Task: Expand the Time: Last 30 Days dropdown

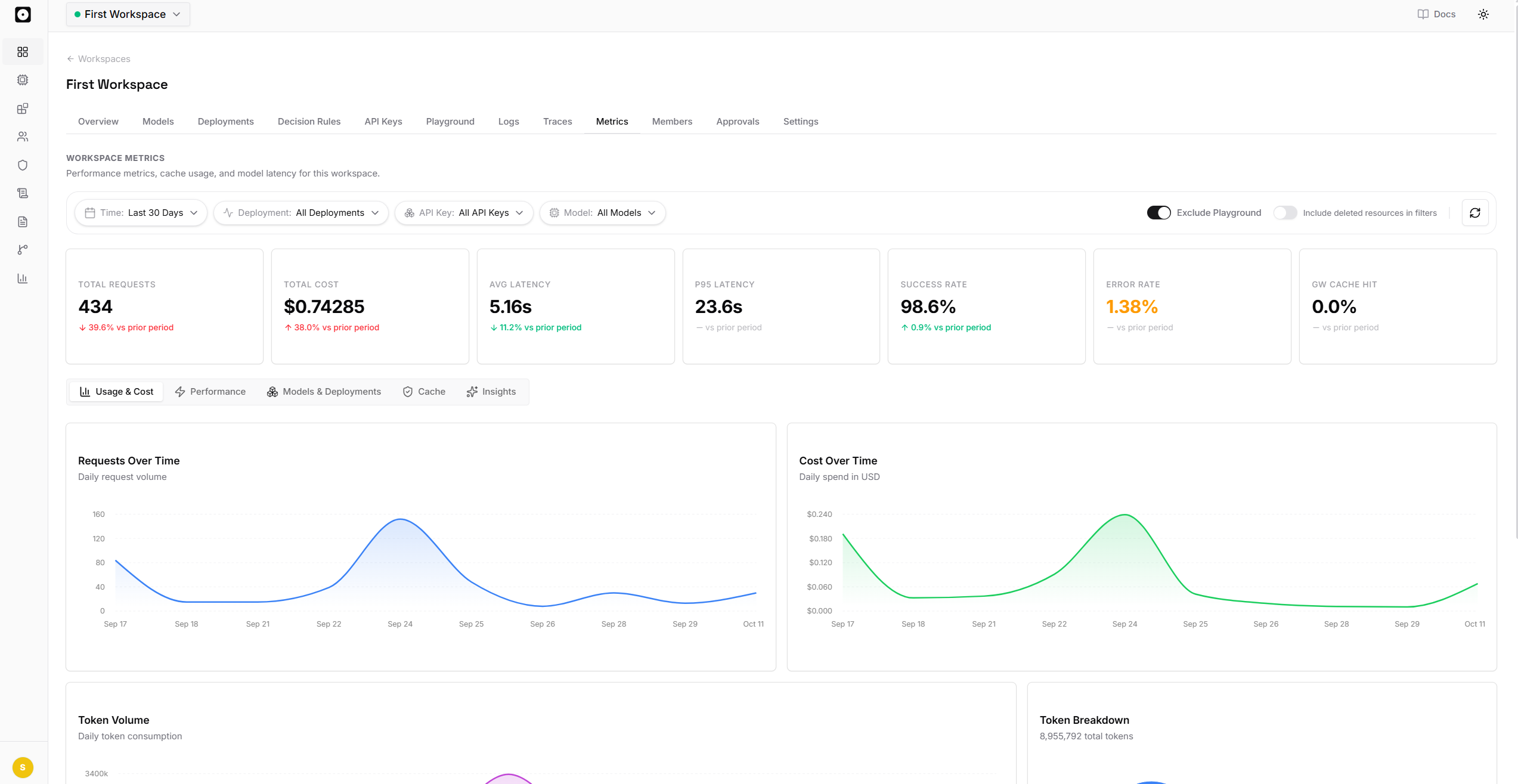Action: tap(141, 213)
